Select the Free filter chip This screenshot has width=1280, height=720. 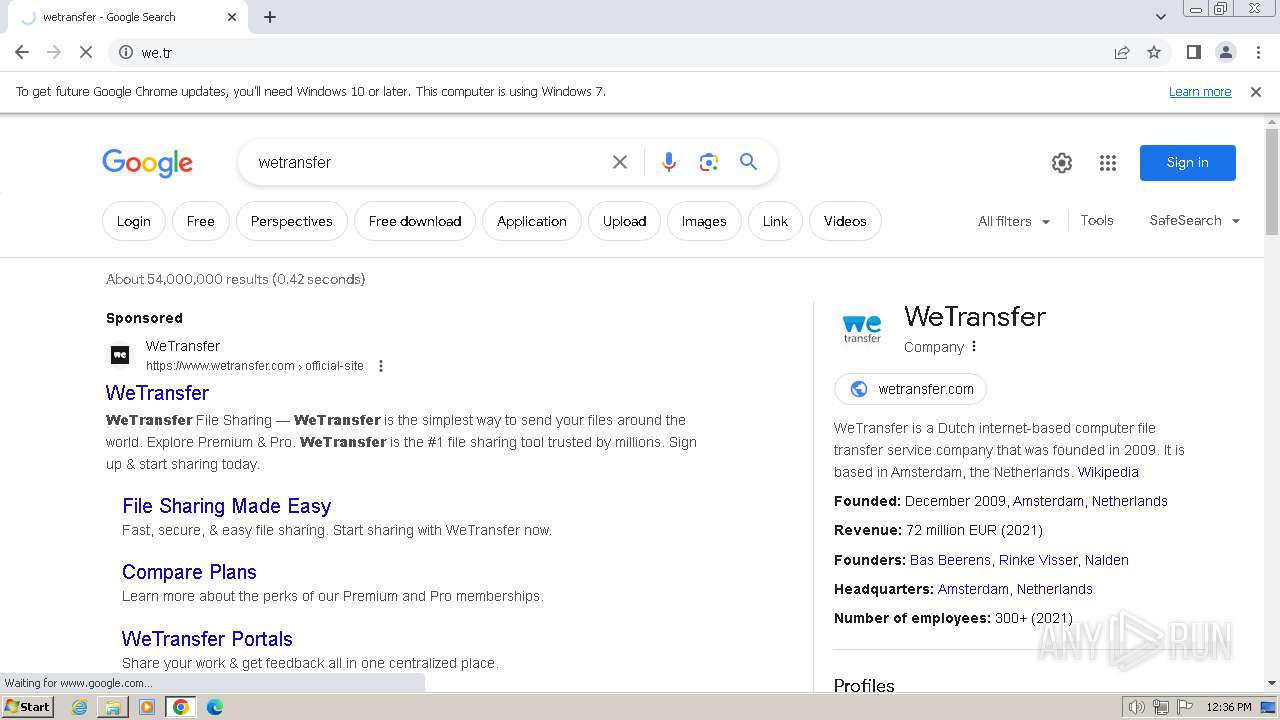click(x=201, y=221)
